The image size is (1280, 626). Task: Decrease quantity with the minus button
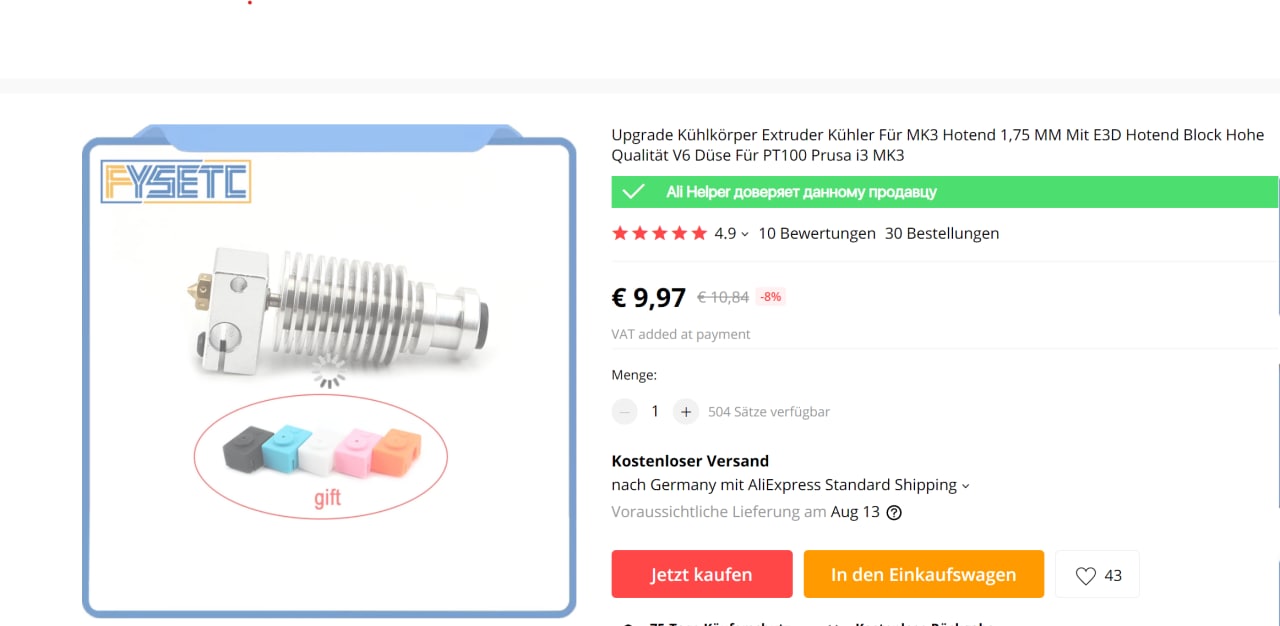[x=625, y=411]
